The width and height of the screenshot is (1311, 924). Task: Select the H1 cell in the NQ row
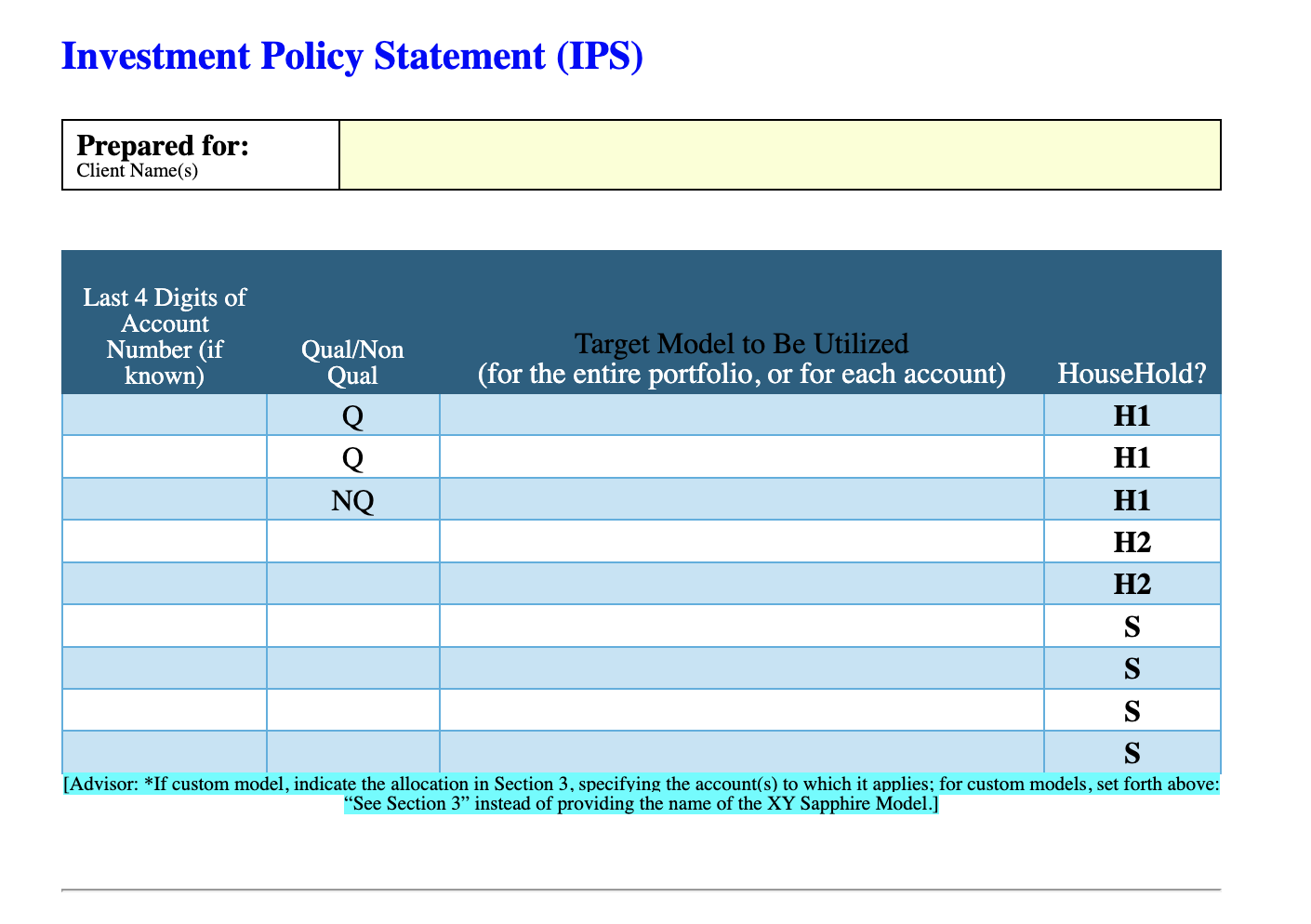point(1132,500)
